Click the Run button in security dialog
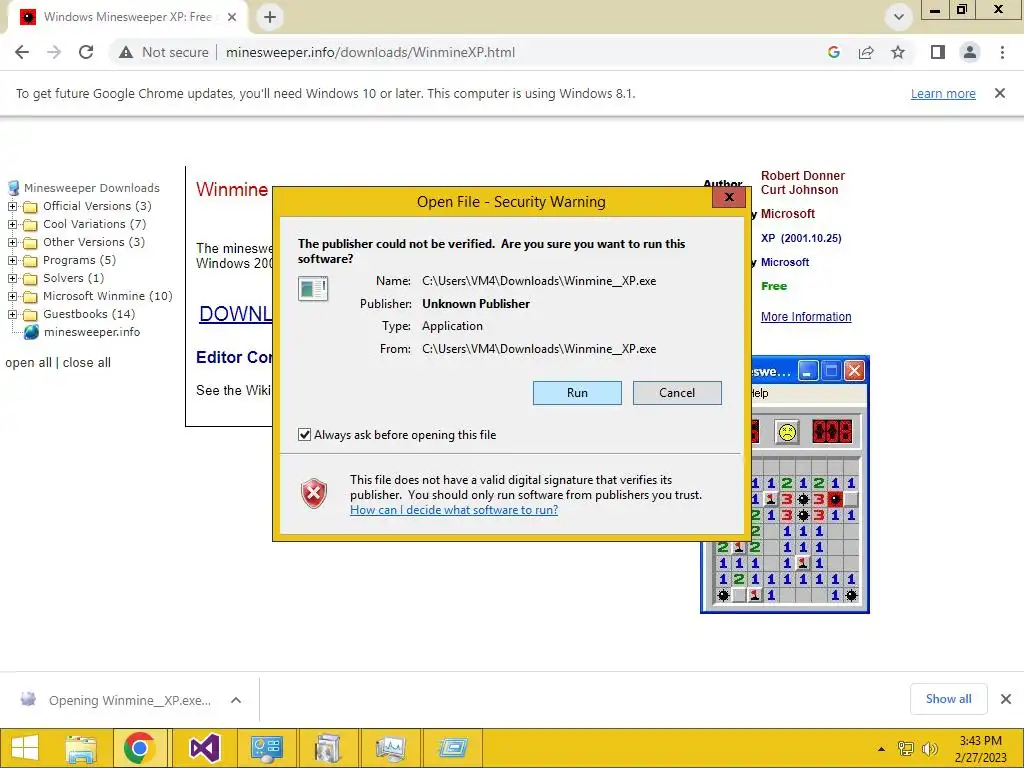1024x768 pixels. click(x=577, y=392)
